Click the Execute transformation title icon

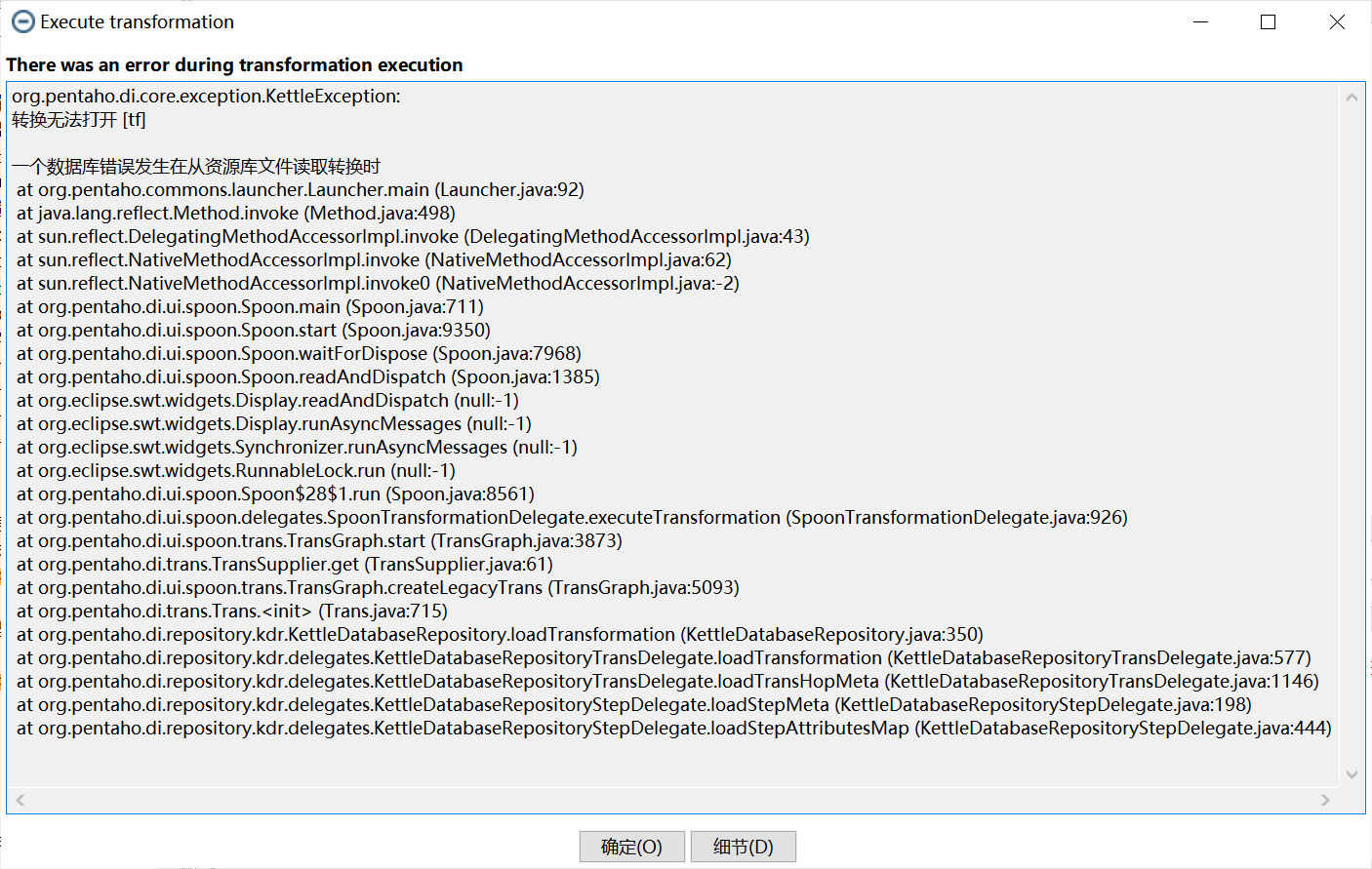click(x=22, y=21)
